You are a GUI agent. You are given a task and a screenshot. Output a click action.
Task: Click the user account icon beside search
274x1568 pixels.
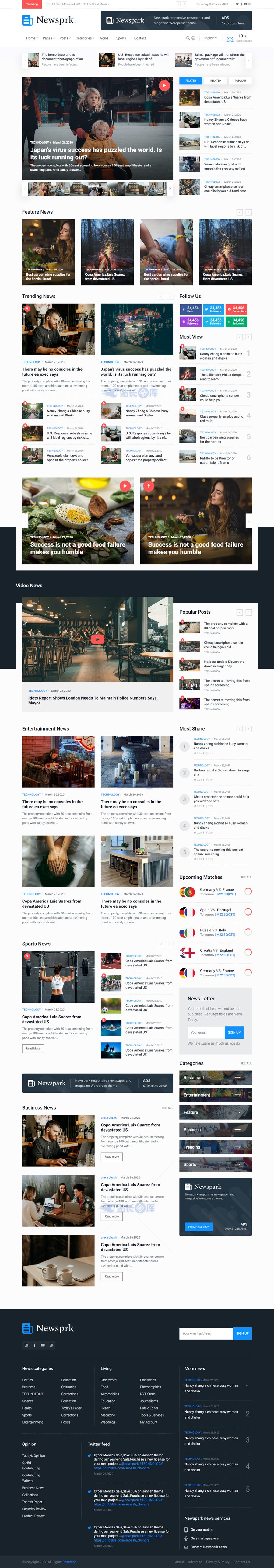coord(194,38)
